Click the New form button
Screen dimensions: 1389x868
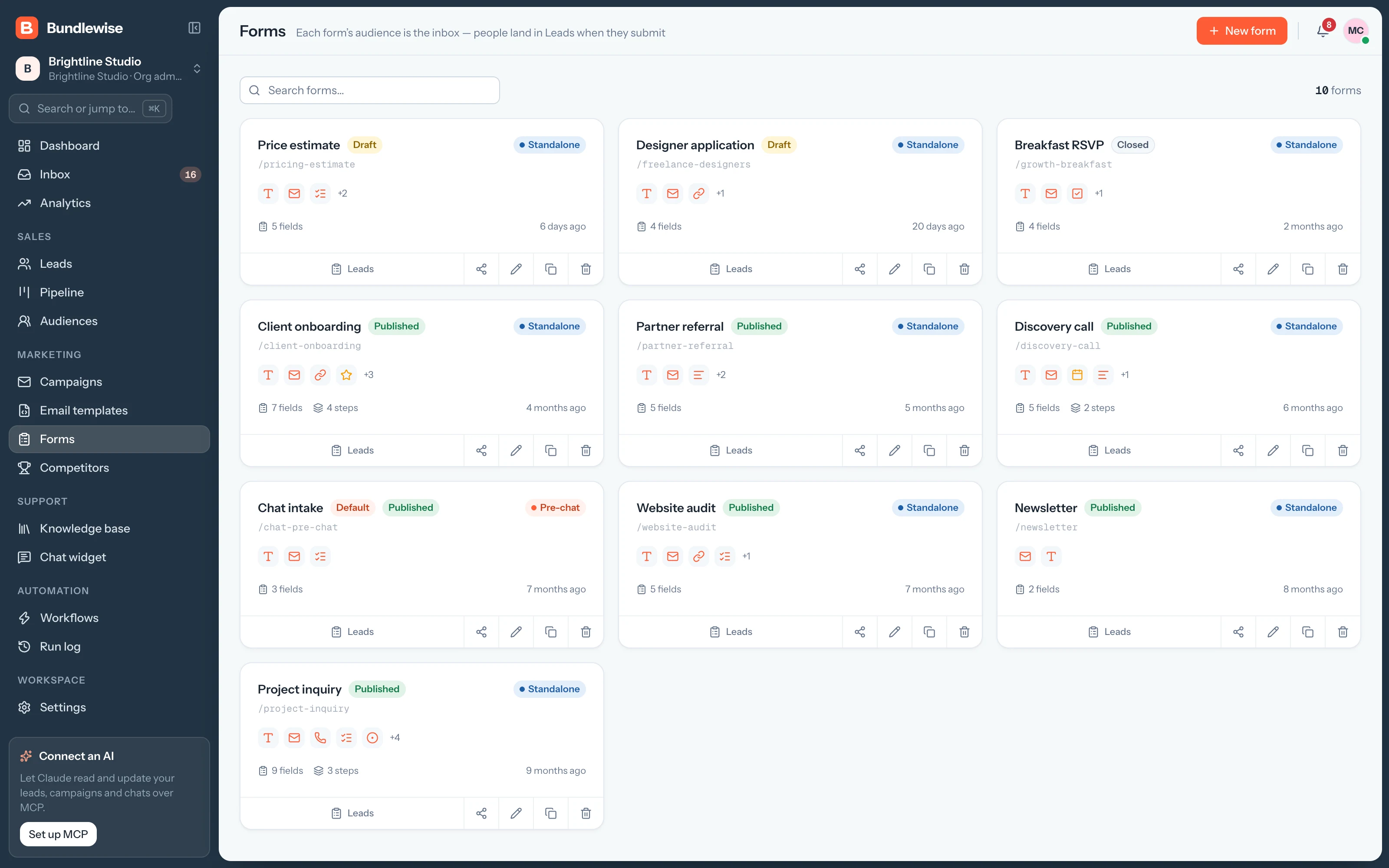click(x=1241, y=31)
